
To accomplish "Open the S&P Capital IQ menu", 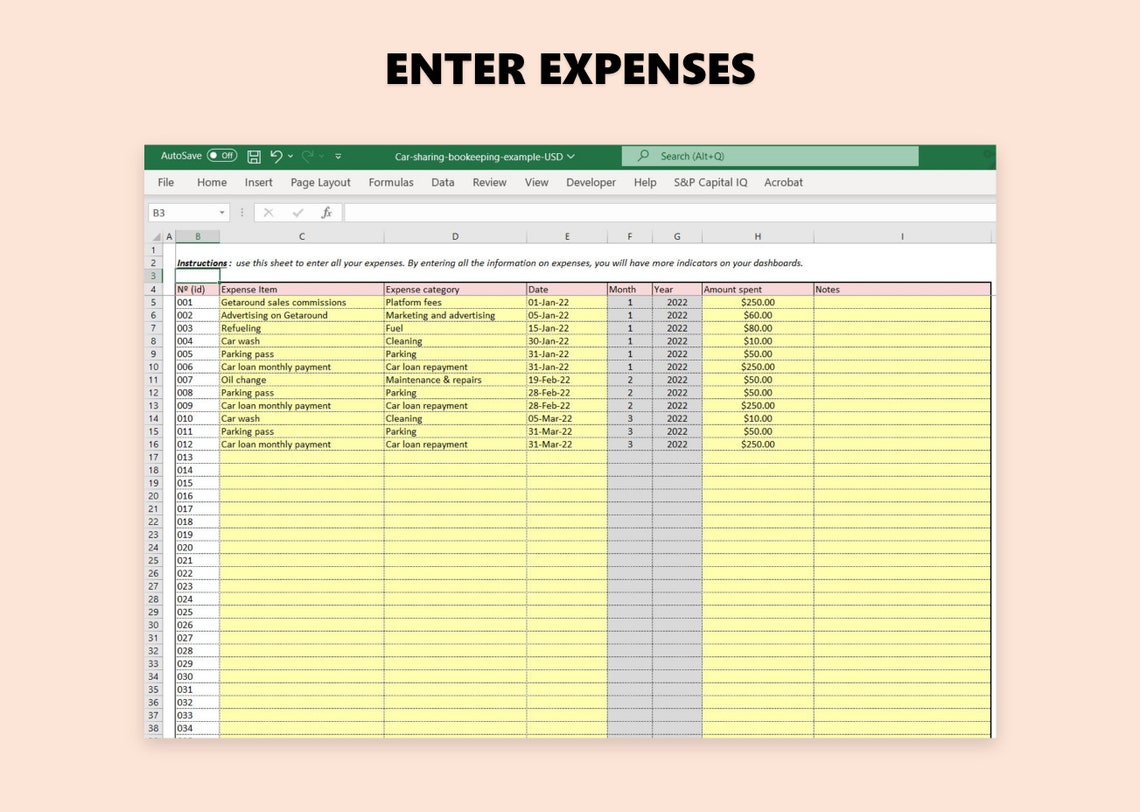I will tap(710, 182).
